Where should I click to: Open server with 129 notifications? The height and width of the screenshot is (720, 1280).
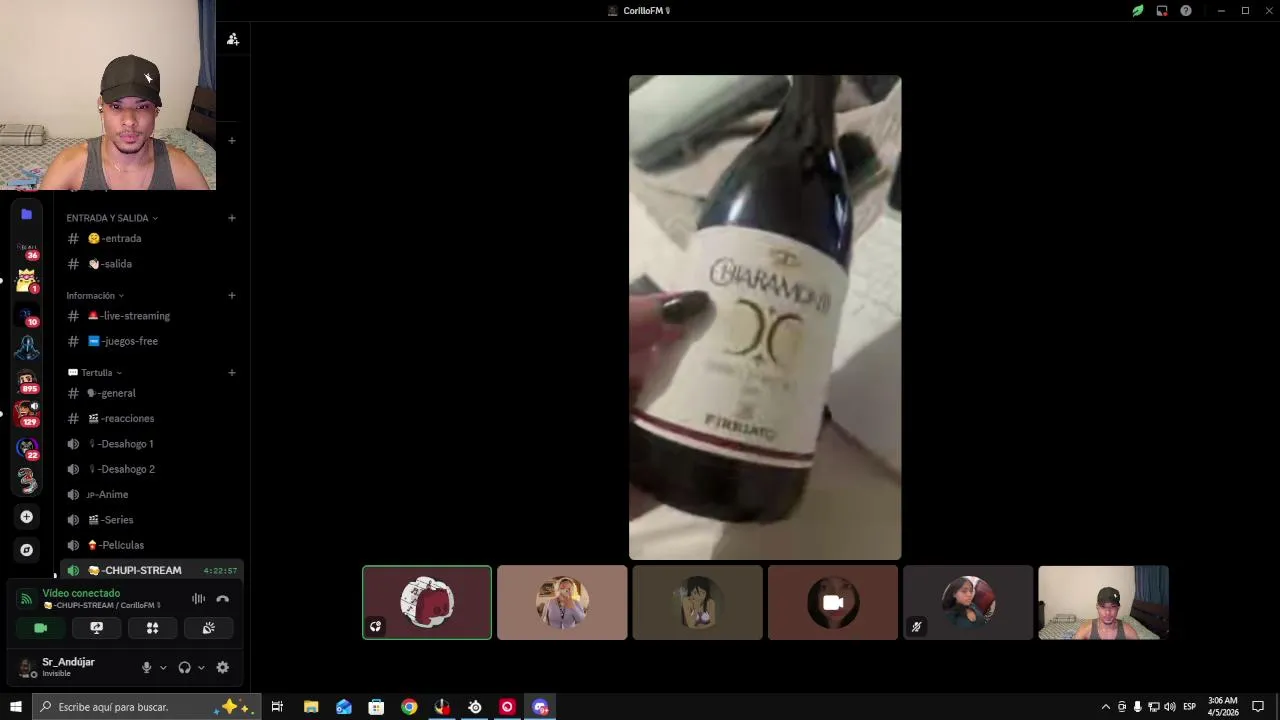tap(27, 415)
